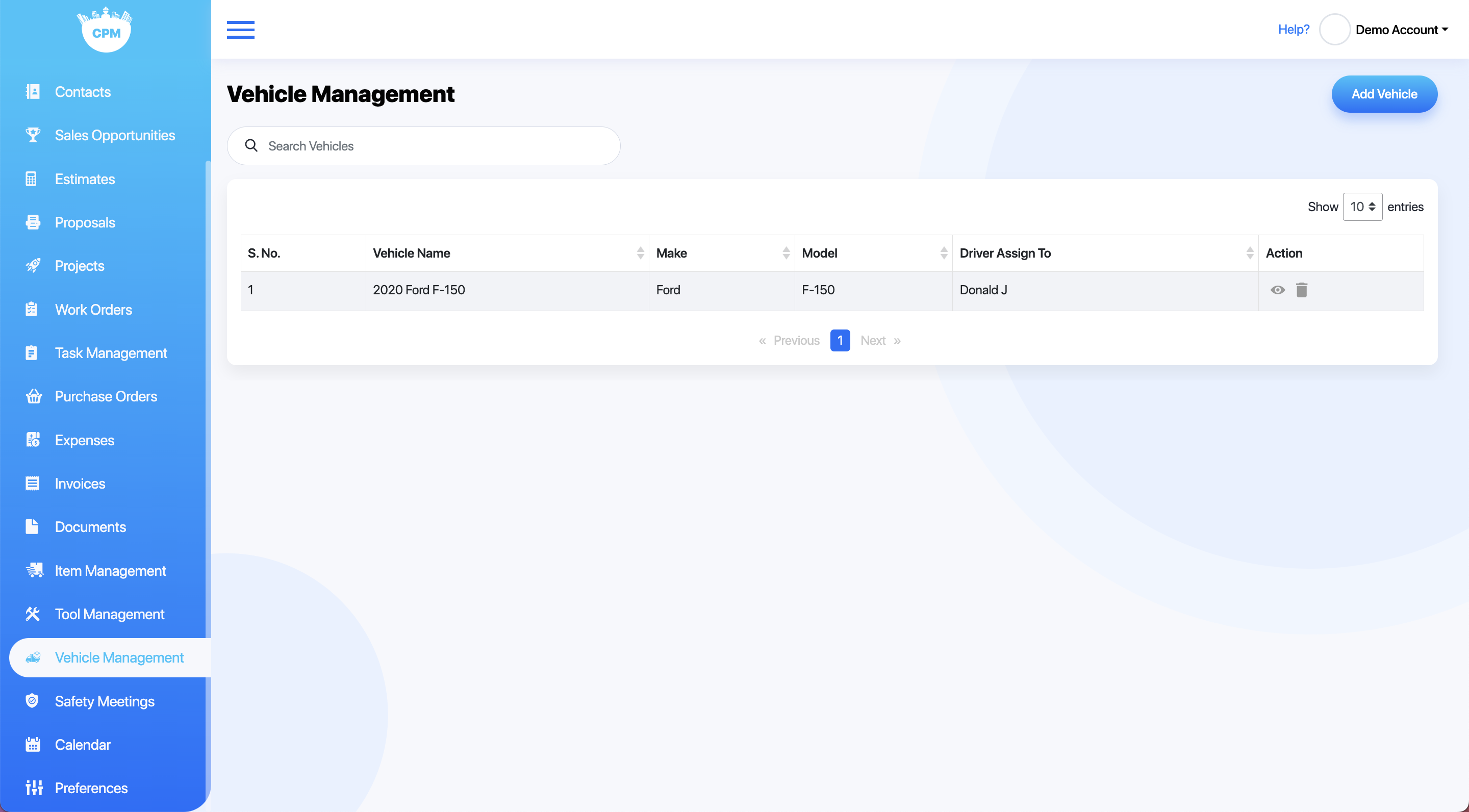
Task: Click the Projects rocket icon
Action: pyautogui.click(x=33, y=265)
